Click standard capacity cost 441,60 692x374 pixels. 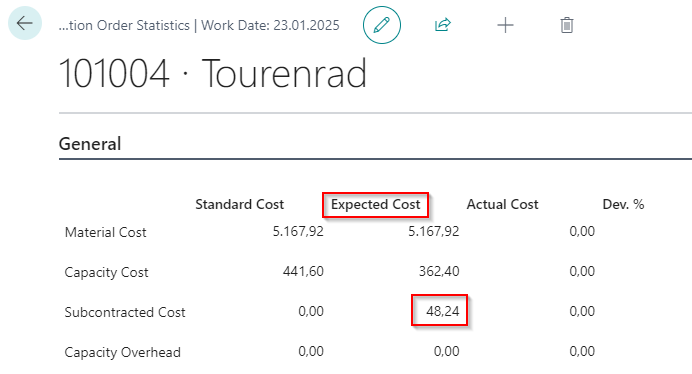[303, 271]
